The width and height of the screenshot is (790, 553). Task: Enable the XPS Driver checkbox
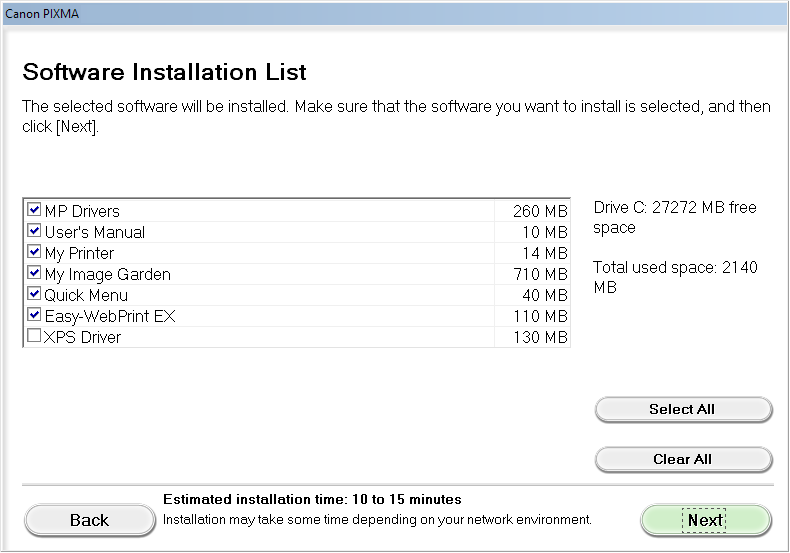(x=34, y=335)
